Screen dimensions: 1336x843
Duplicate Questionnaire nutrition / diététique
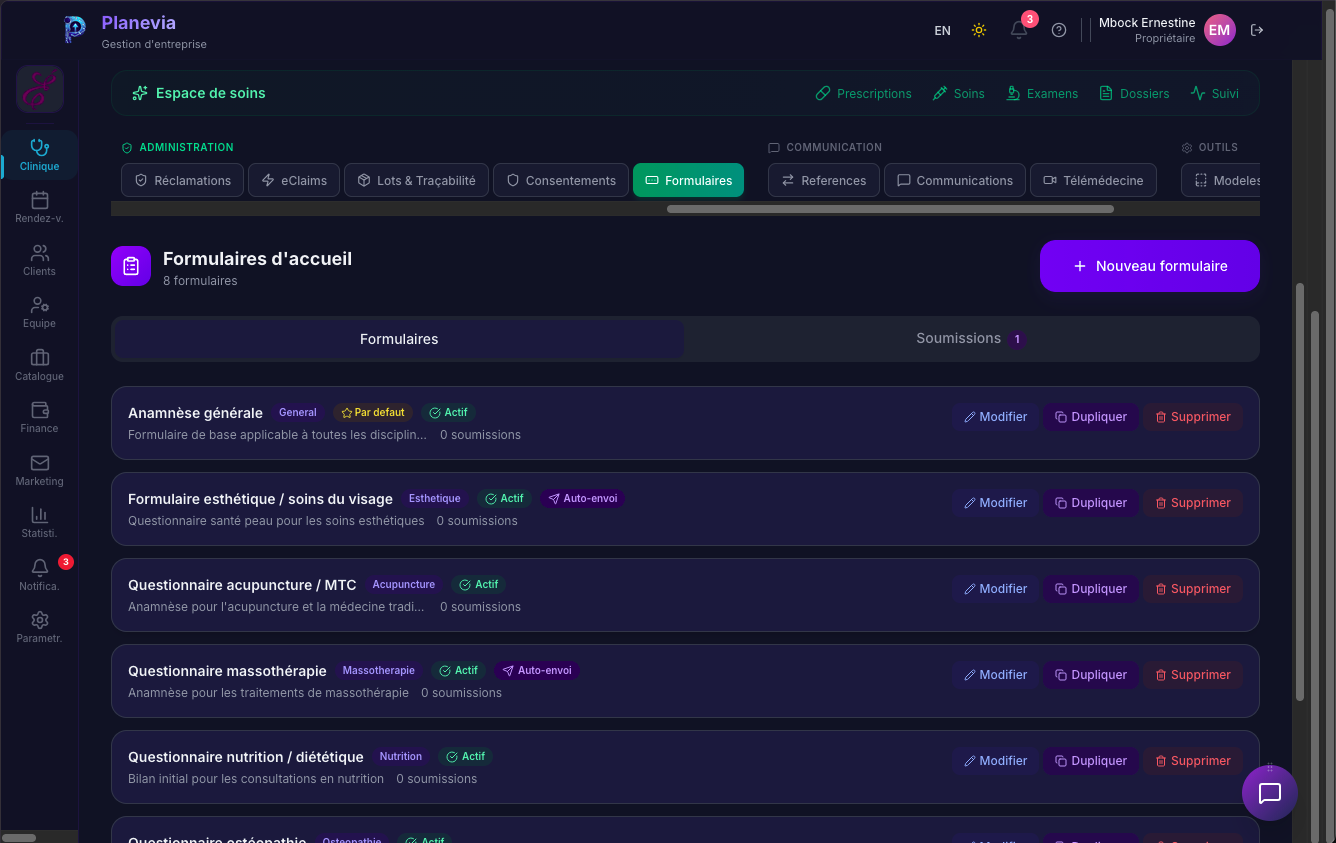click(1091, 761)
